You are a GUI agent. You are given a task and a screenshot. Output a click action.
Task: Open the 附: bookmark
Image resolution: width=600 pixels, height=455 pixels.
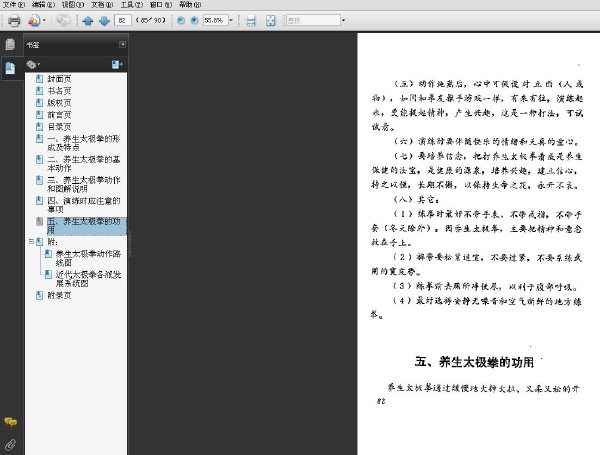53,242
